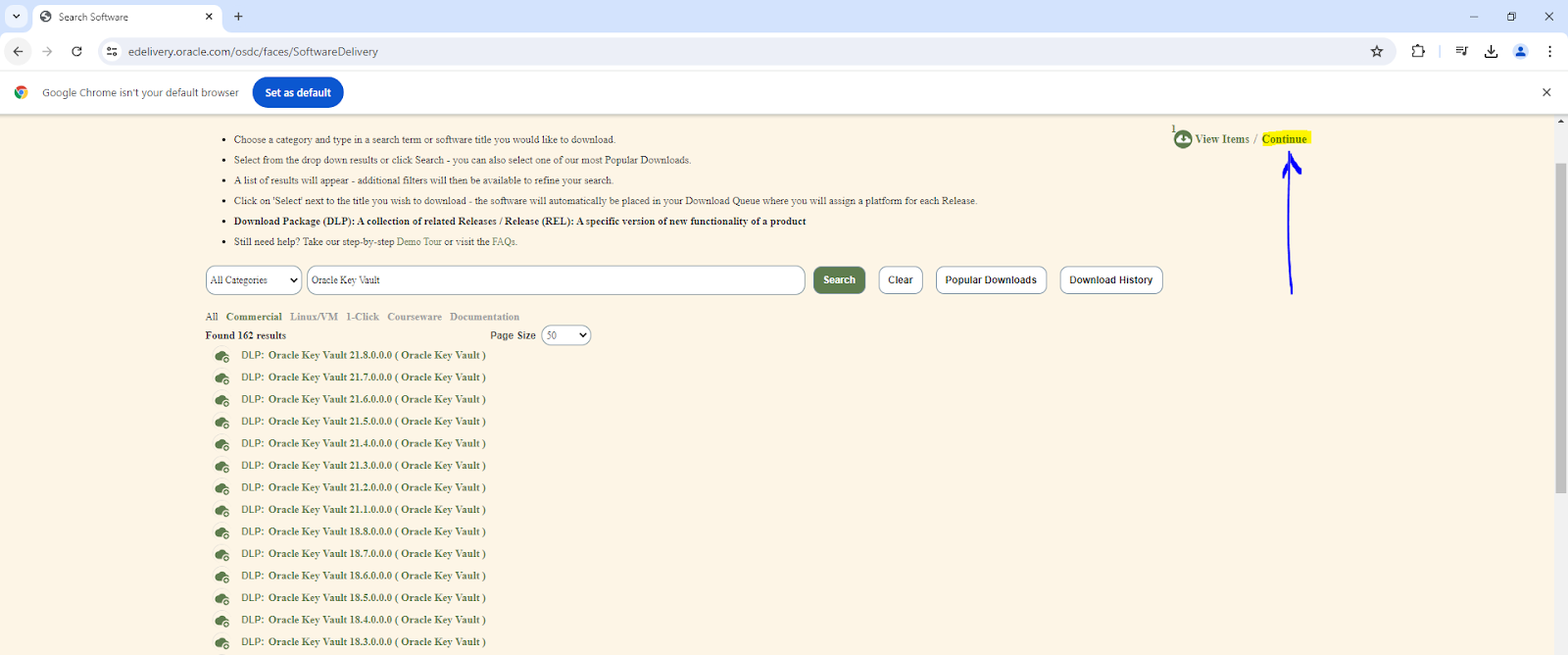Add Oracle Key Vault 21.4.0.0.0 download icon
The image size is (1568, 655).
point(222,444)
